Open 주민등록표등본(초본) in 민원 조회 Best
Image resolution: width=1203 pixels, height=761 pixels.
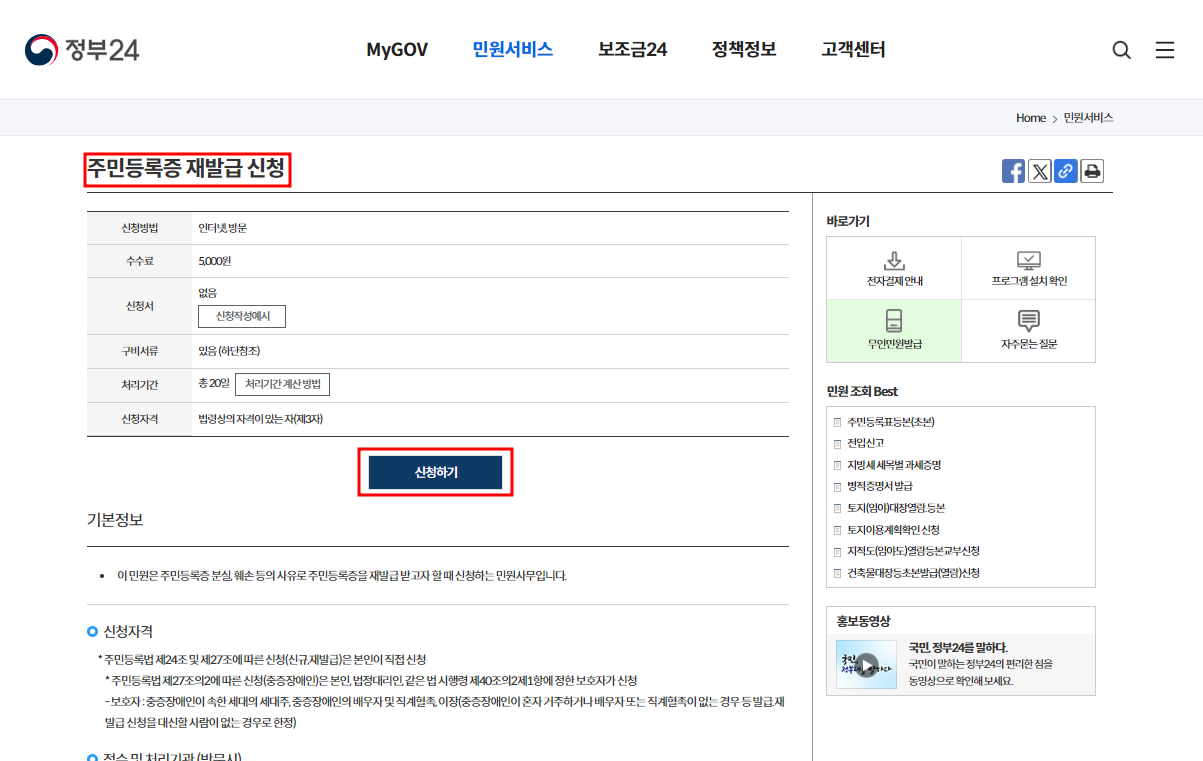tap(894, 422)
